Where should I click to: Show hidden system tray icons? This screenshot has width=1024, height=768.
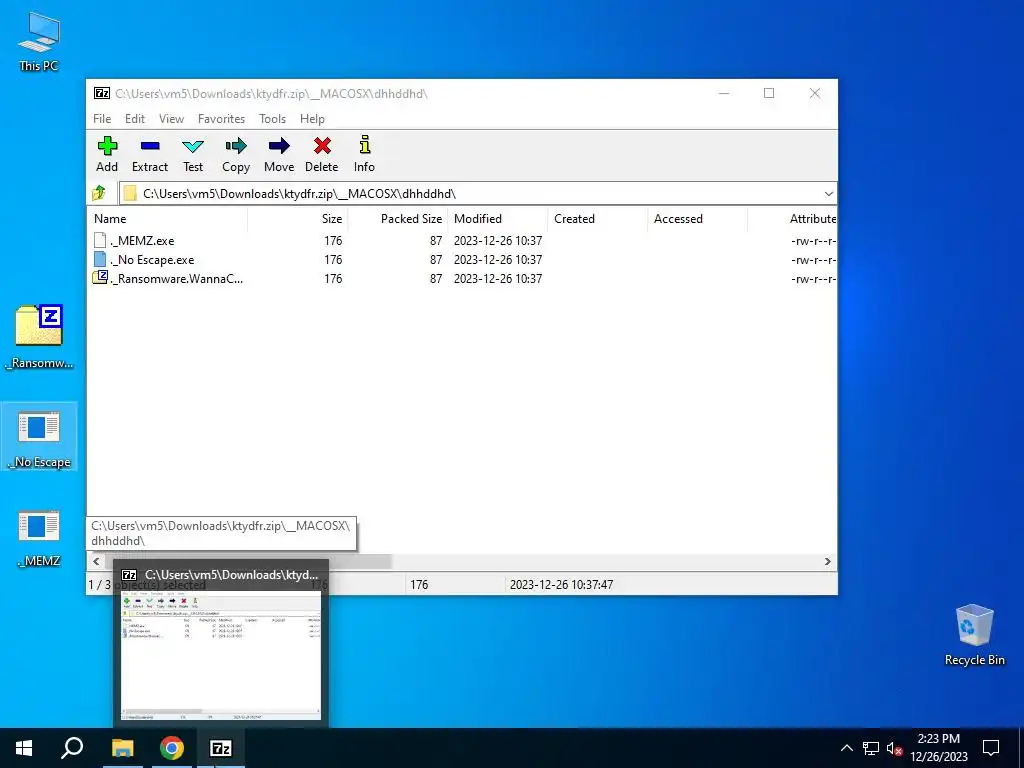click(846, 748)
